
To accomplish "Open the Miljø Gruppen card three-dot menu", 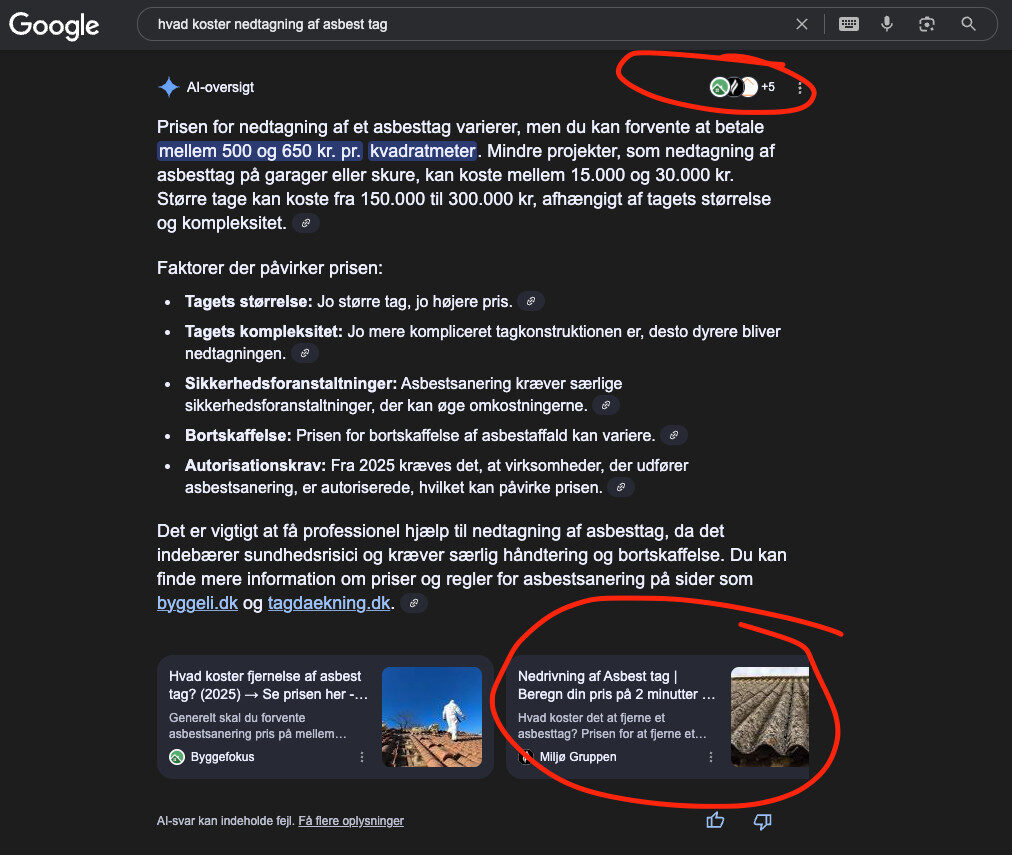I will tap(711, 757).
